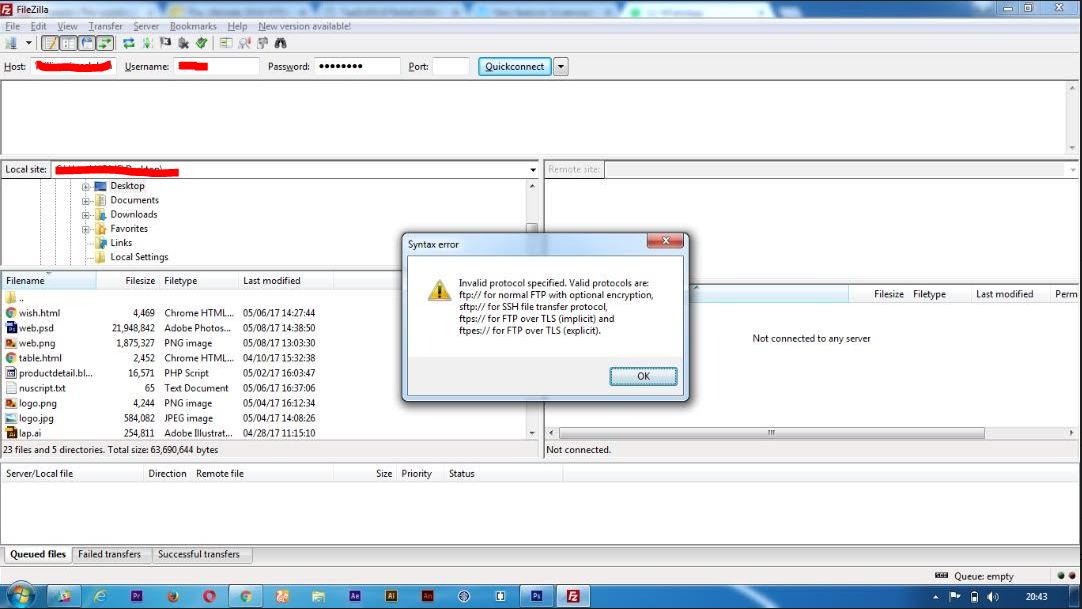The width and height of the screenshot is (1082, 609).
Task: Click the warning triangle icon in dialog
Action: [x=439, y=290]
